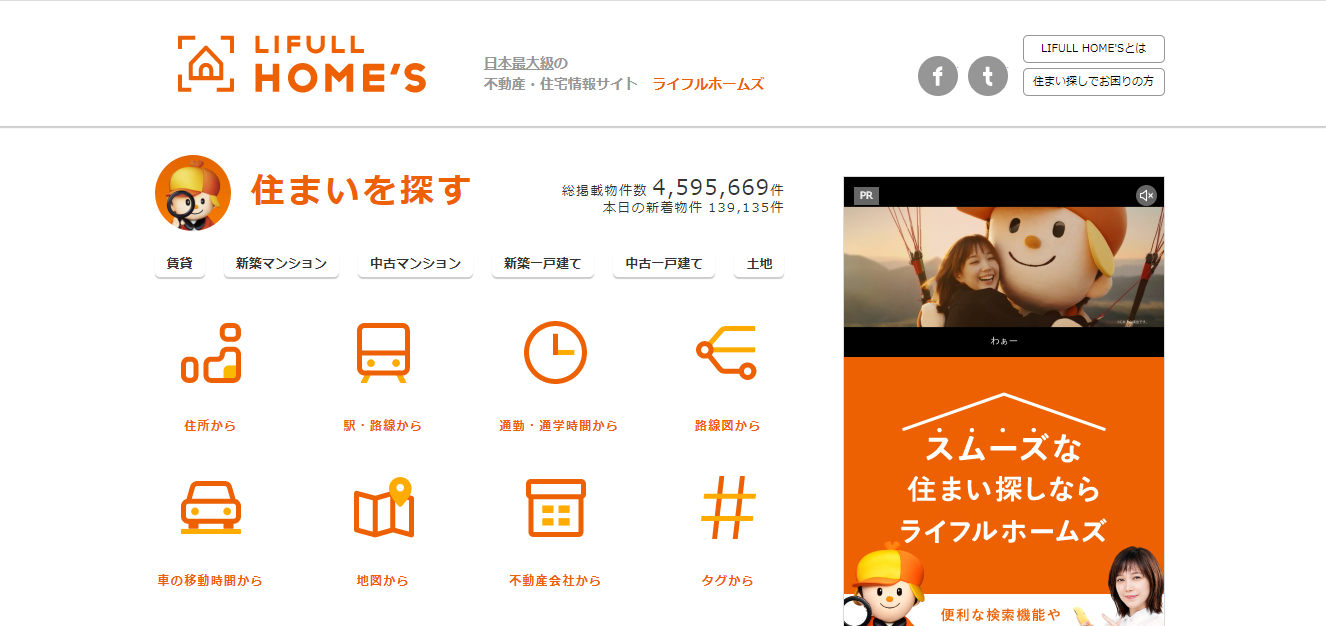Click the LIFULL HOME'S logo
This screenshot has height=626, width=1326.
301,65
